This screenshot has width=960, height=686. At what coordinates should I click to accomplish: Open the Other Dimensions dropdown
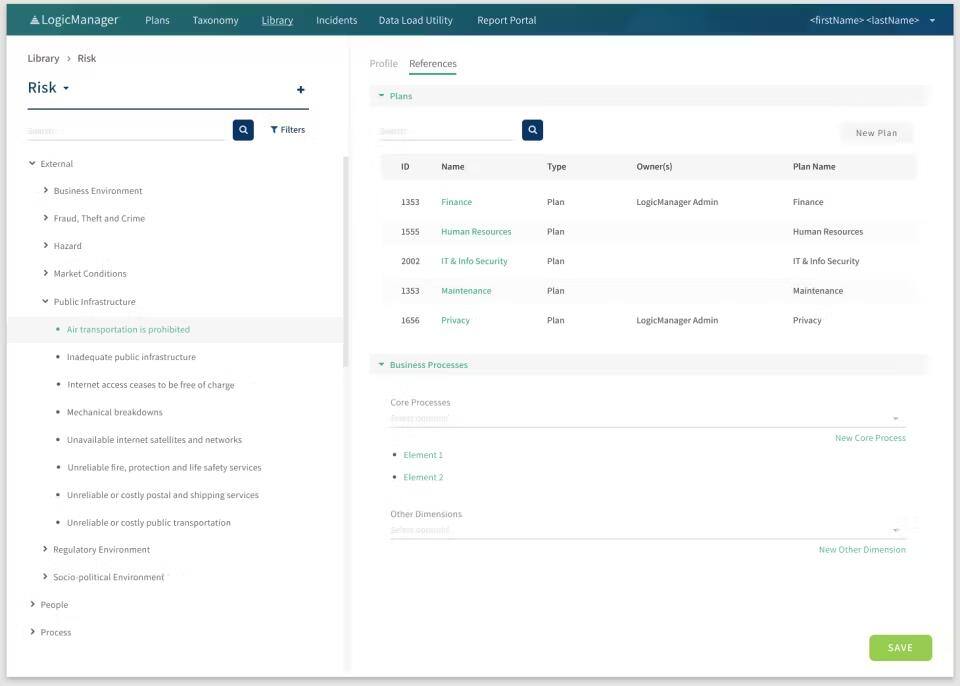(x=648, y=530)
